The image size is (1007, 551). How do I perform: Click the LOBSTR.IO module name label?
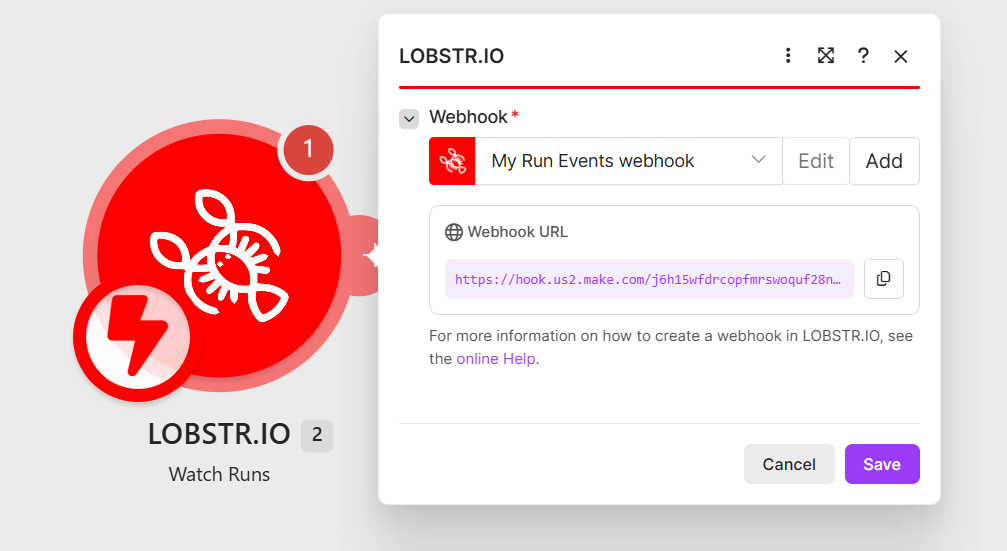219,435
